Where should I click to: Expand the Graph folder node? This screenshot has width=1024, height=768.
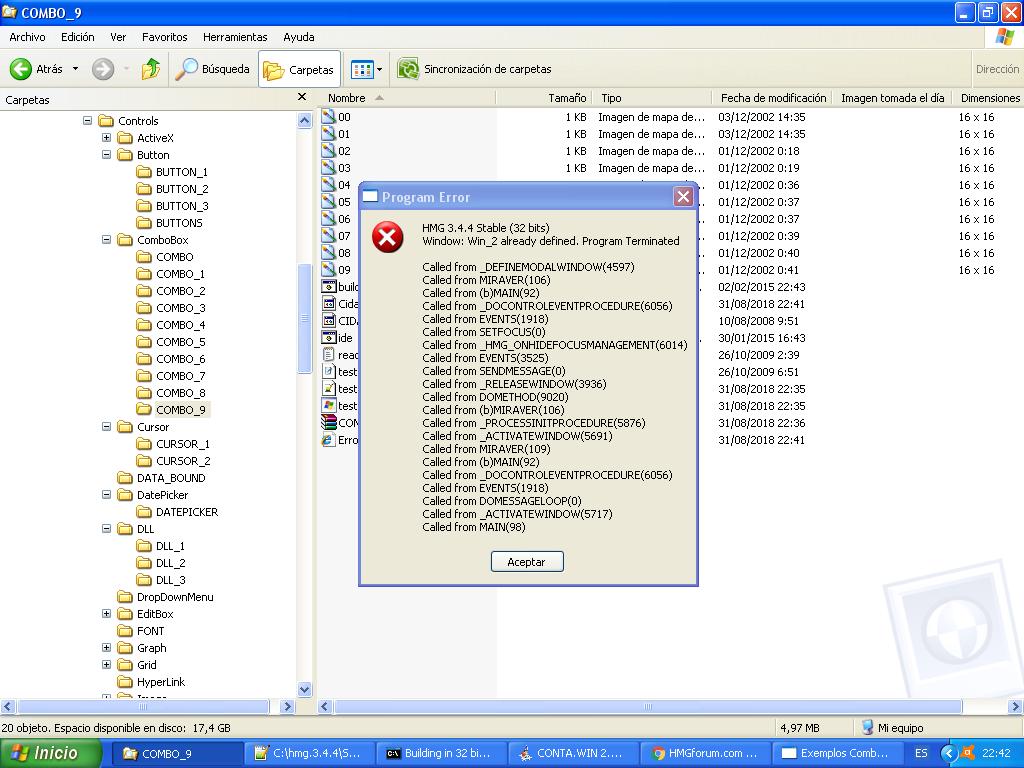(106, 647)
